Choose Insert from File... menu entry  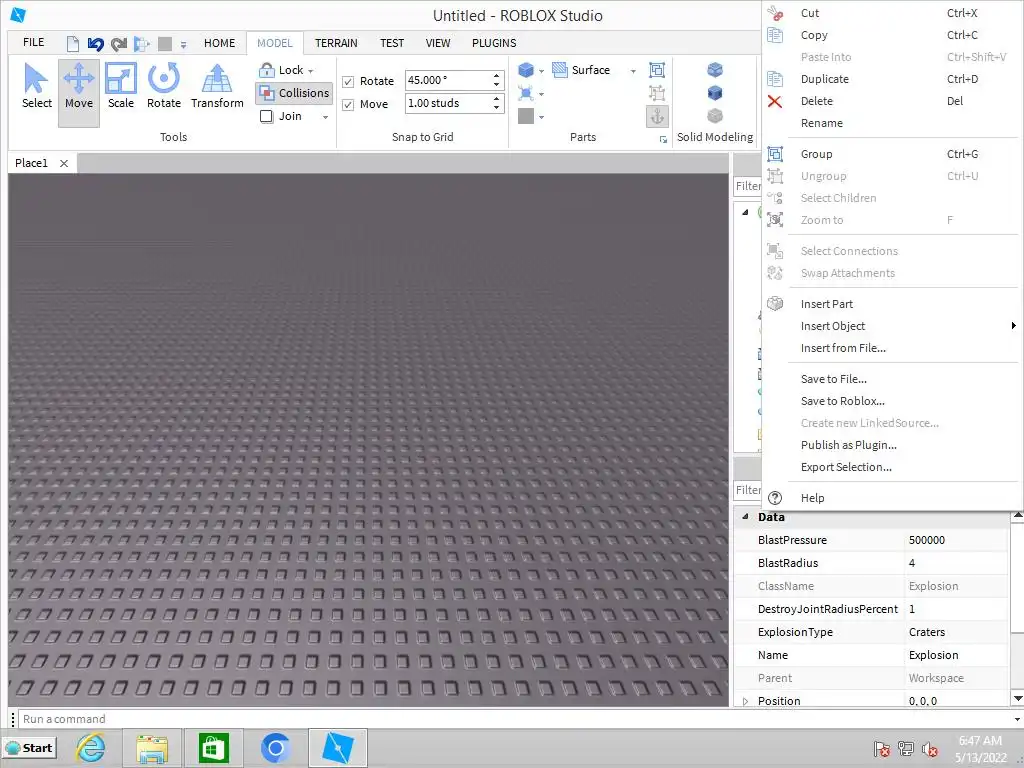click(892, 348)
